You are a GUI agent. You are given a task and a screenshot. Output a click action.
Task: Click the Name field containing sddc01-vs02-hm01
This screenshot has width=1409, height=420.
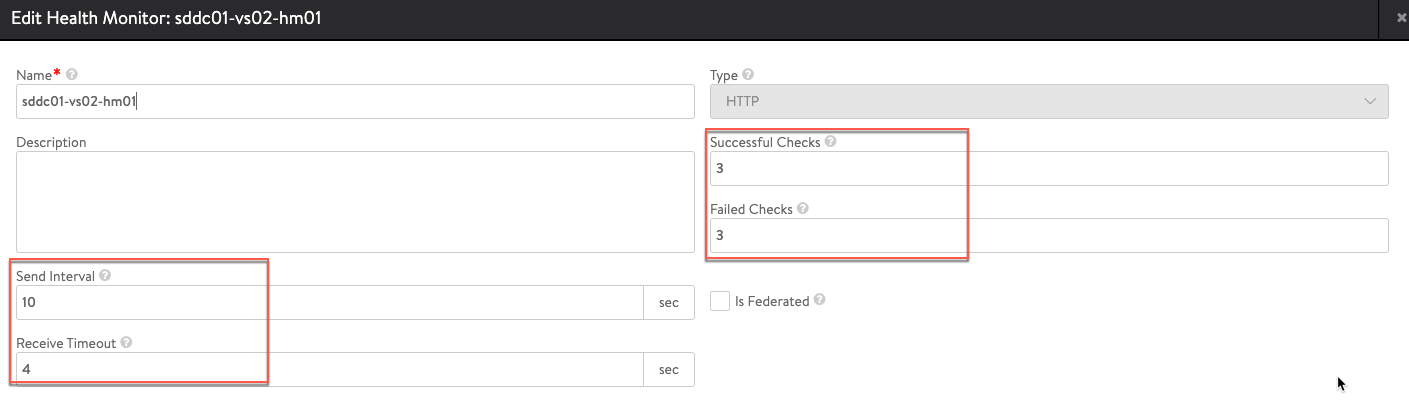point(355,101)
